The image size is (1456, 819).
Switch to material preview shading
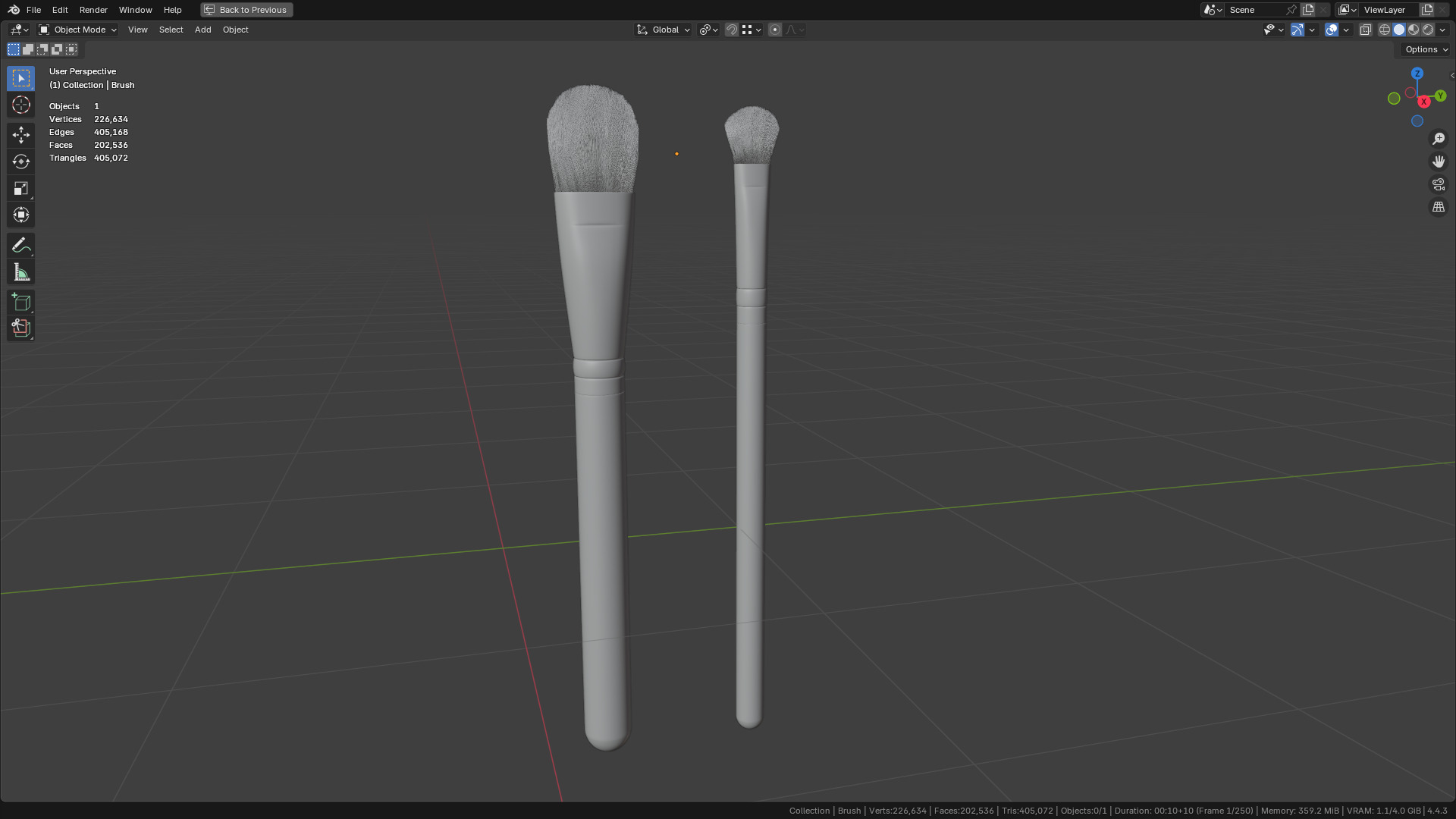[x=1414, y=30]
